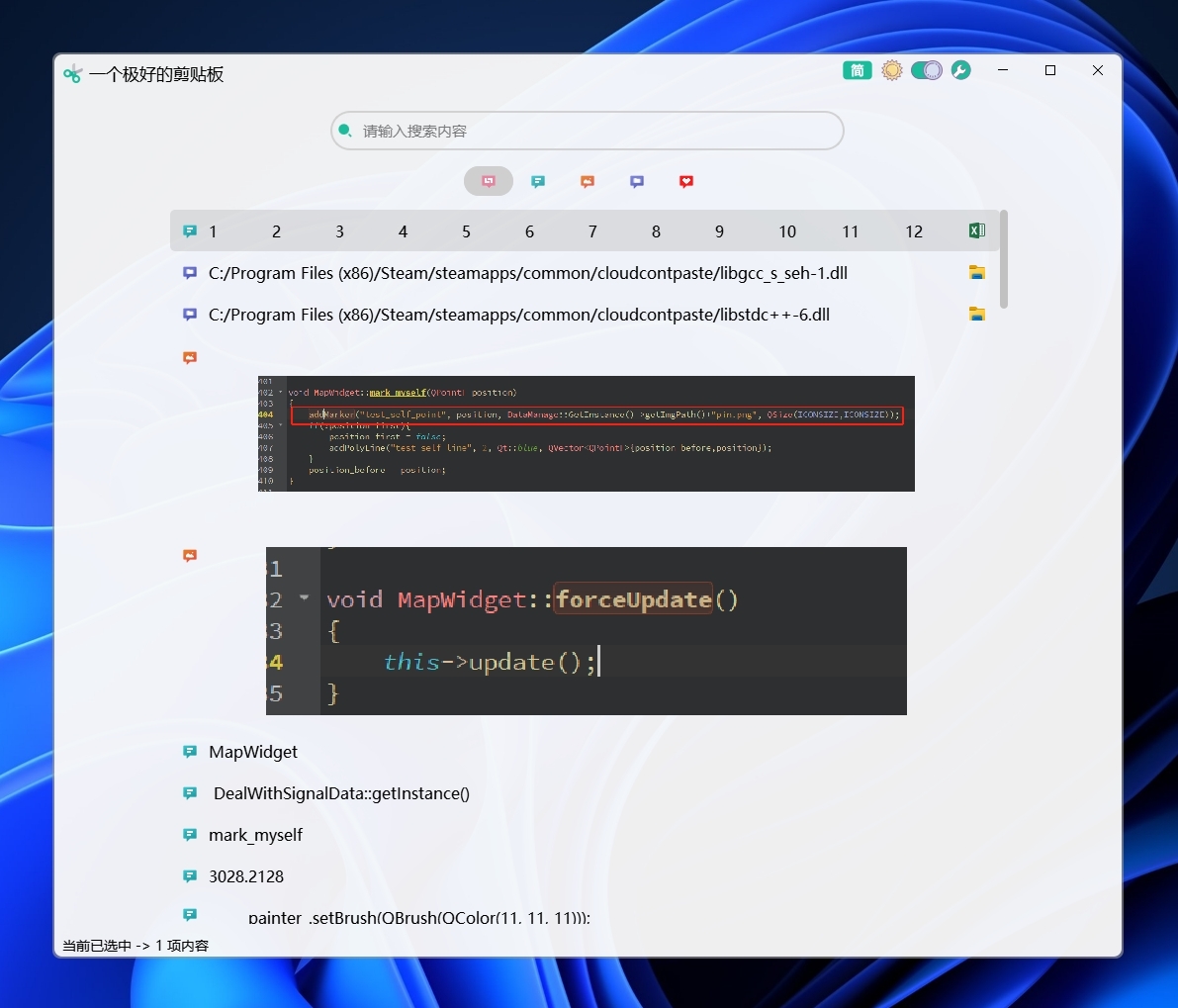This screenshot has width=1178, height=1008.
Task: Select the 3028.2128 text entry
Action: pos(246,876)
